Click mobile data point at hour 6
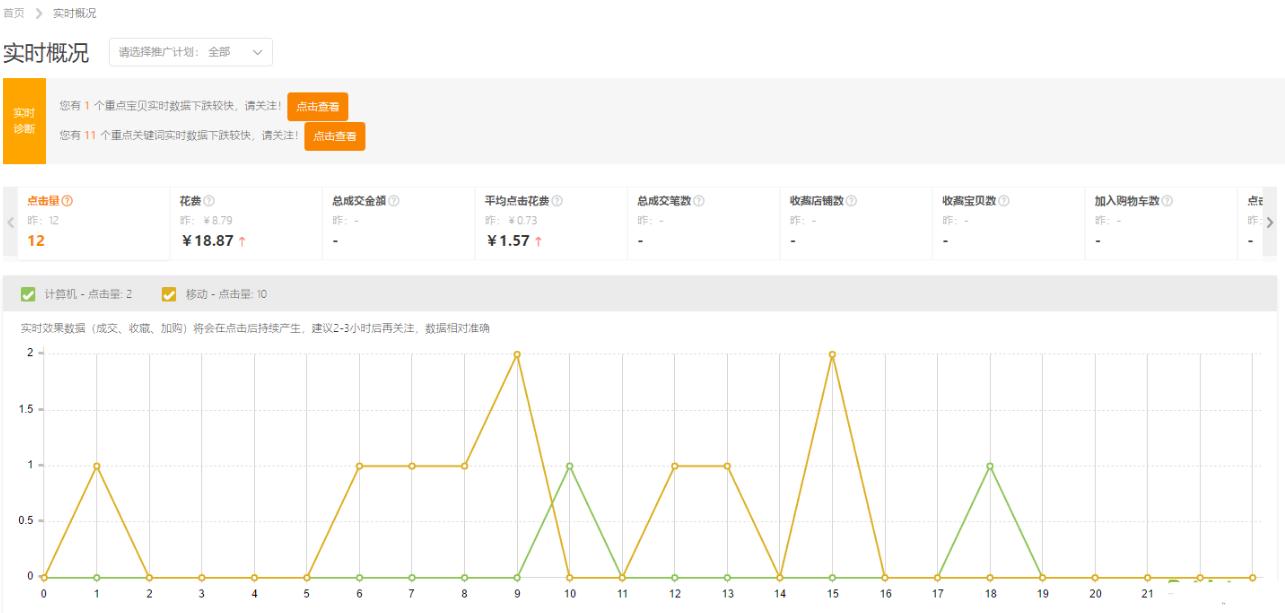Screen dimensions: 1285x613 coord(359,466)
